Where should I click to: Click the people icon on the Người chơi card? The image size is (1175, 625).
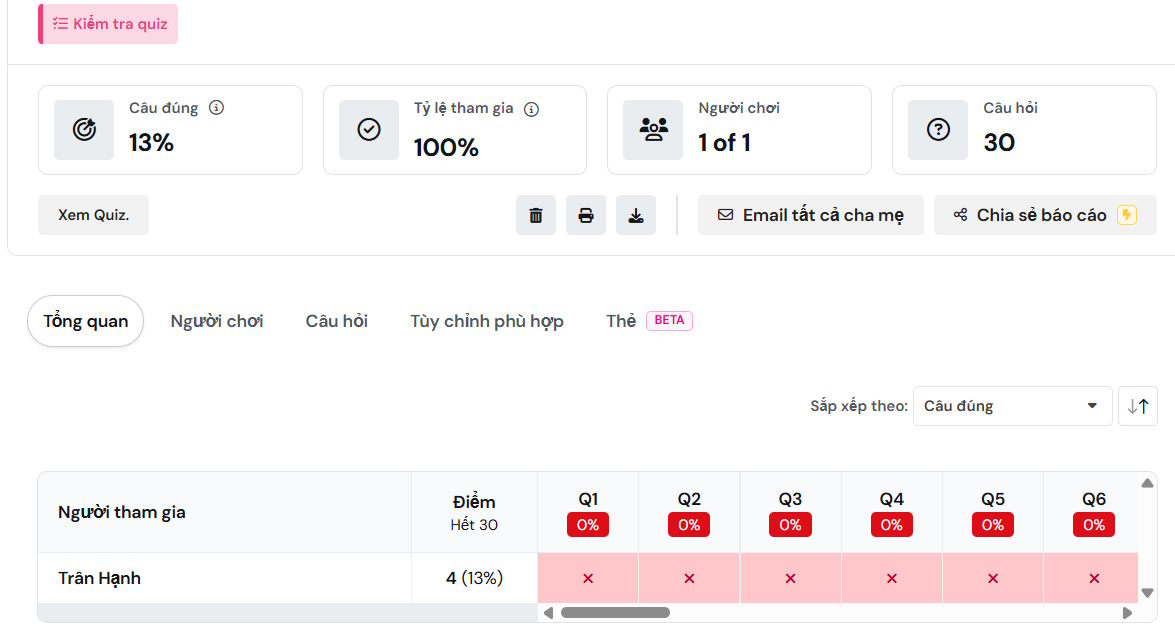point(653,128)
